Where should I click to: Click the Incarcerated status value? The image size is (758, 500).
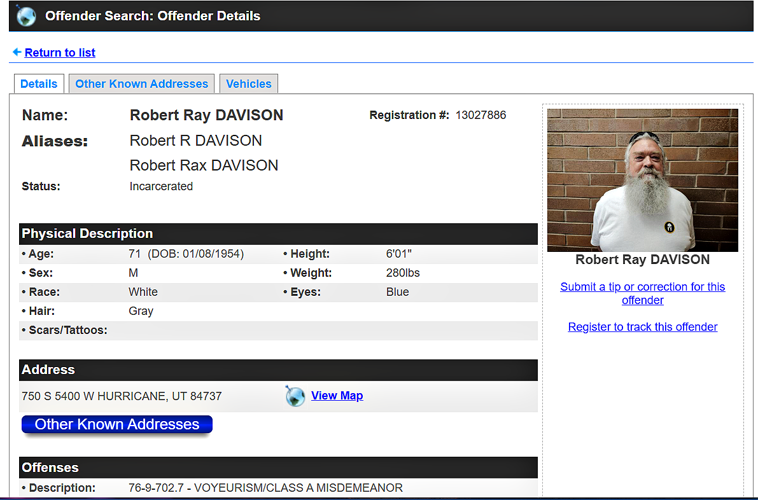tap(161, 186)
